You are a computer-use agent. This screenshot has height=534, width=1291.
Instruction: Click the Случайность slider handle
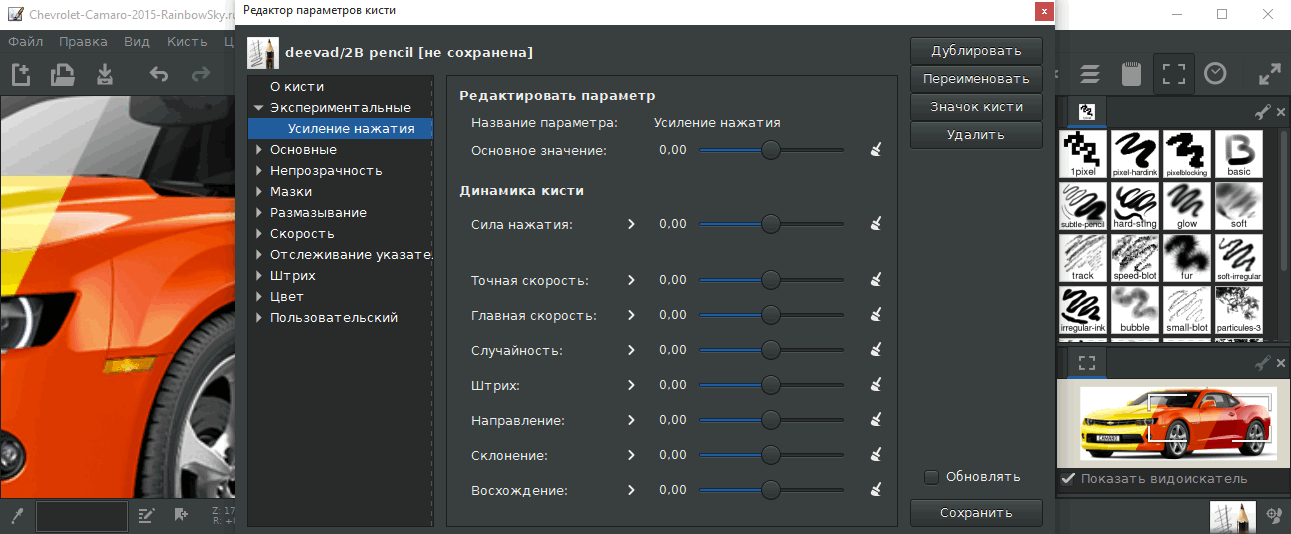[770, 350]
